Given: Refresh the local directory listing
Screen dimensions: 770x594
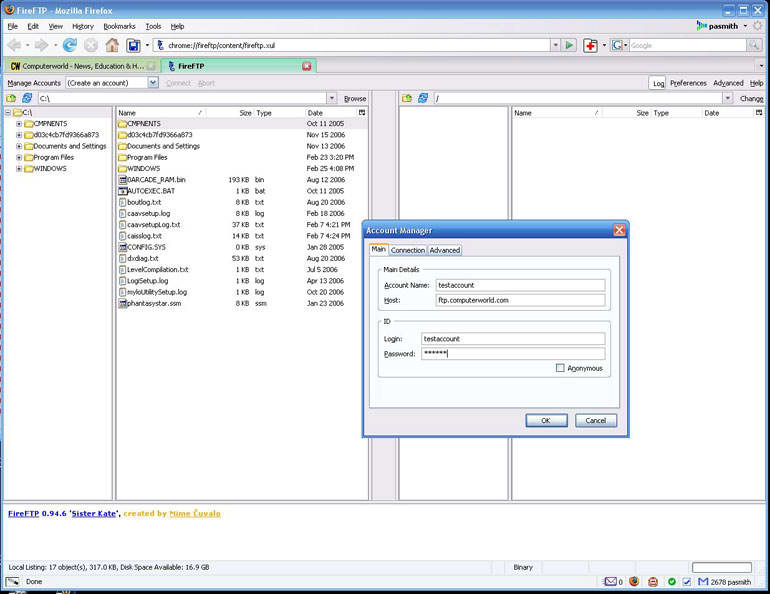Looking at the screenshot, I should pyautogui.click(x=27, y=98).
